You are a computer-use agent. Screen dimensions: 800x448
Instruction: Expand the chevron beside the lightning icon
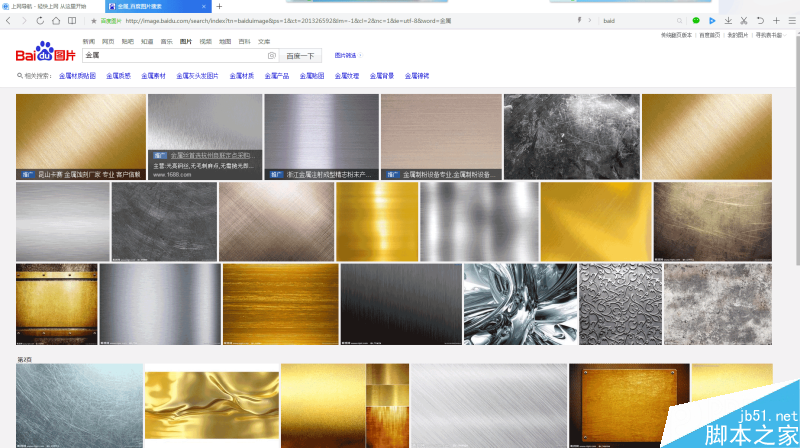click(x=590, y=20)
